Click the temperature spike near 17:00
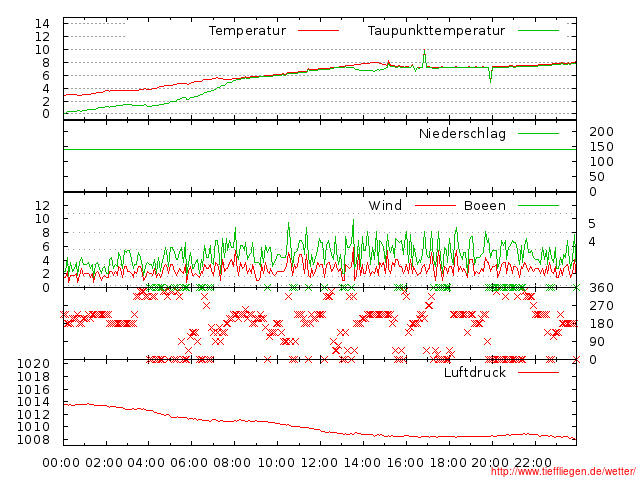Screen dimensions: 640x480 point(424,58)
